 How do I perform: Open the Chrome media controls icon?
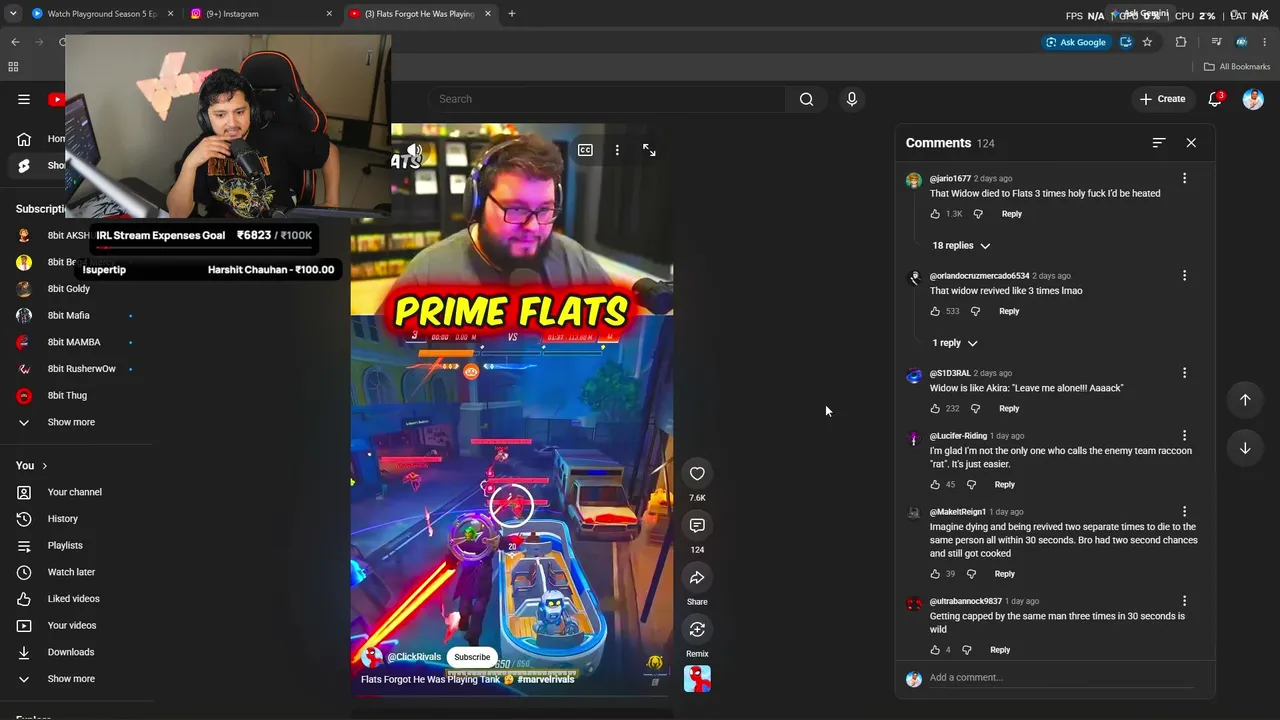(1216, 42)
